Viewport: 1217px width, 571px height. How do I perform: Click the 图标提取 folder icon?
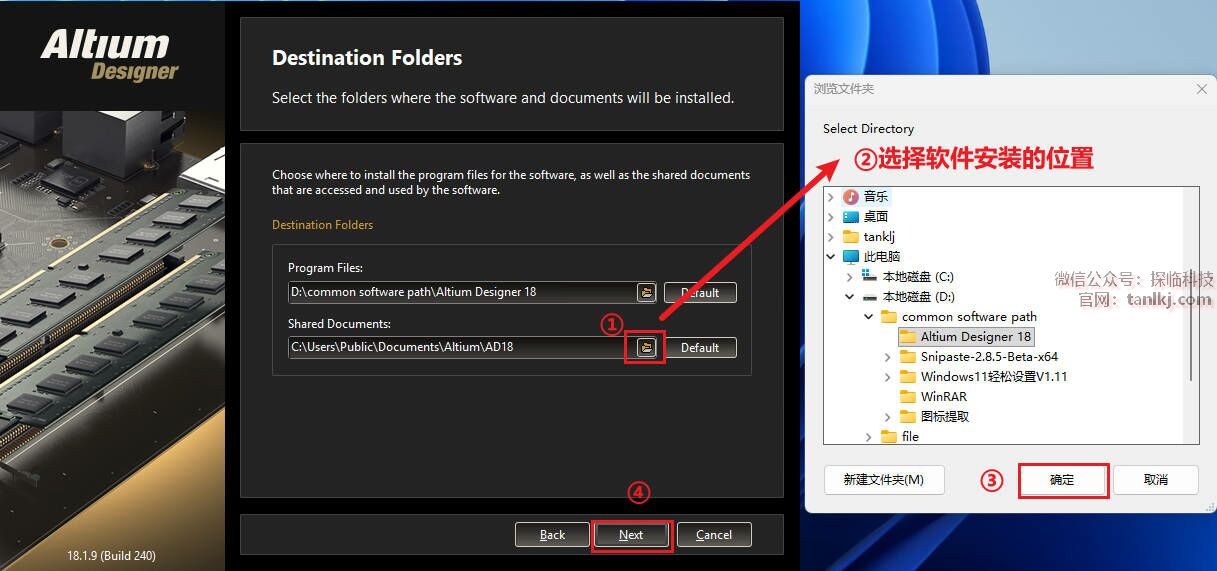pyautogui.click(x=908, y=417)
